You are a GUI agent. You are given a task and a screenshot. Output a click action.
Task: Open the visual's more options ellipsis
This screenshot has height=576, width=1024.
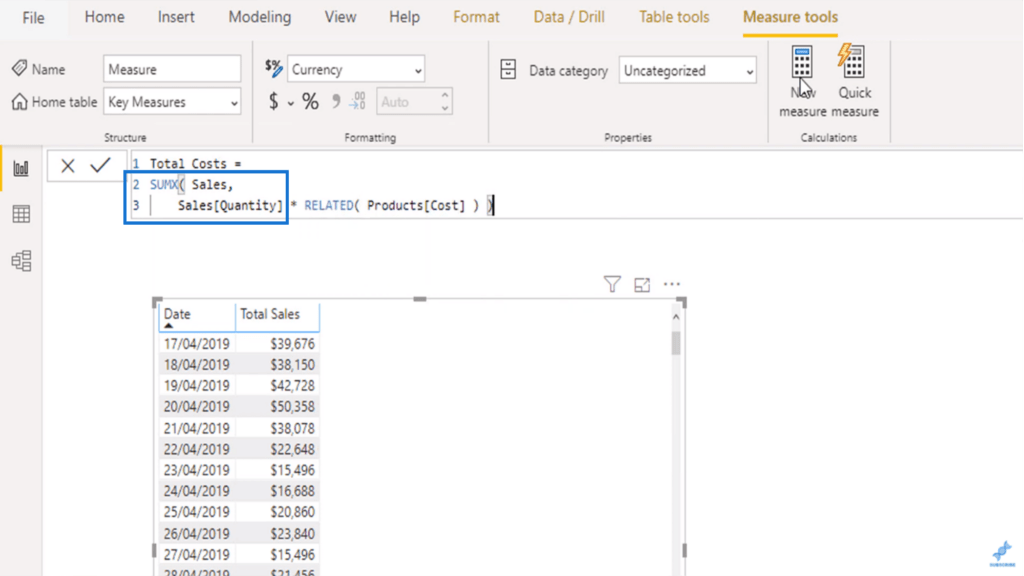671,284
